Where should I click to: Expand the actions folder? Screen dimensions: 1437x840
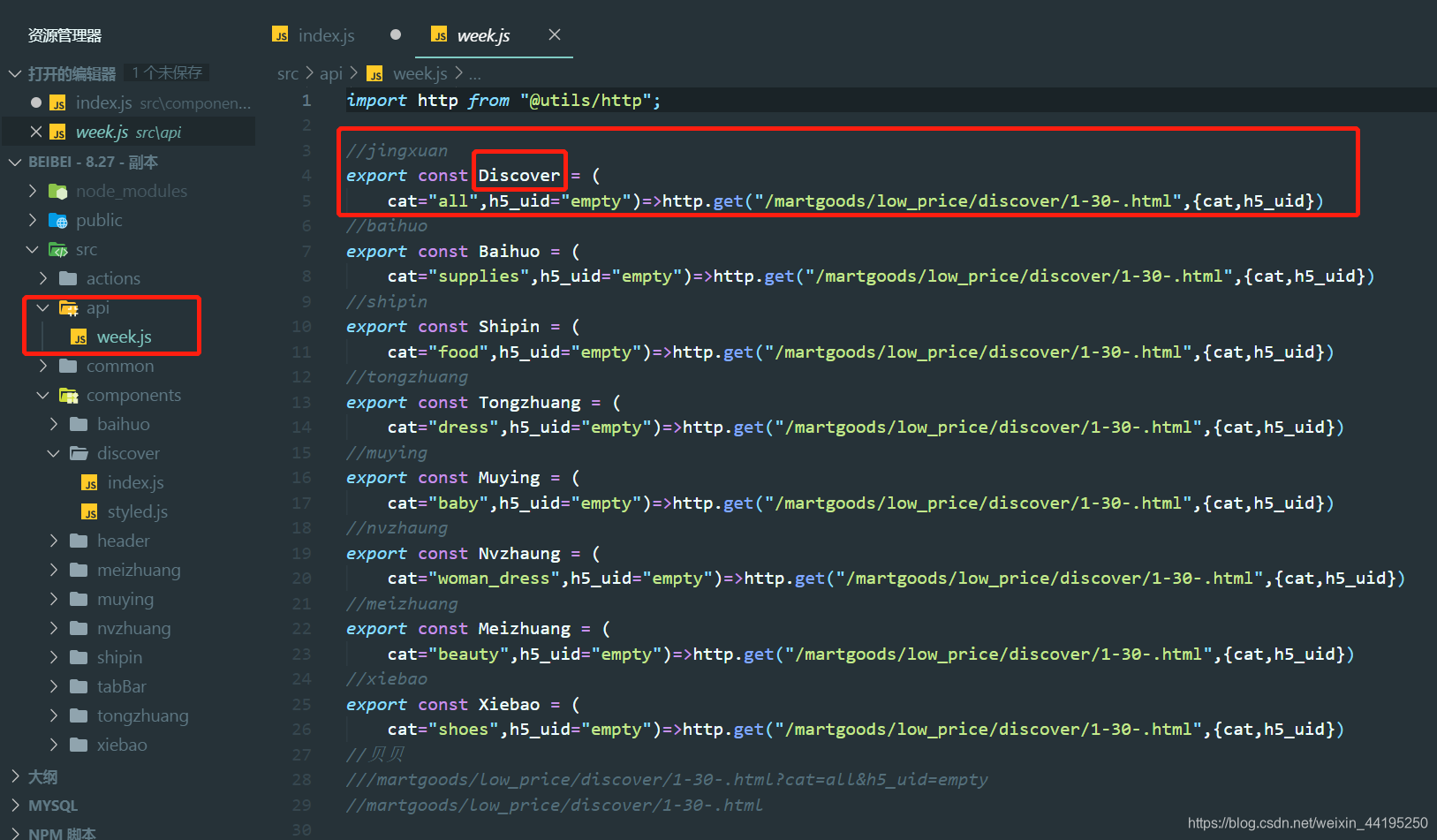[x=43, y=278]
